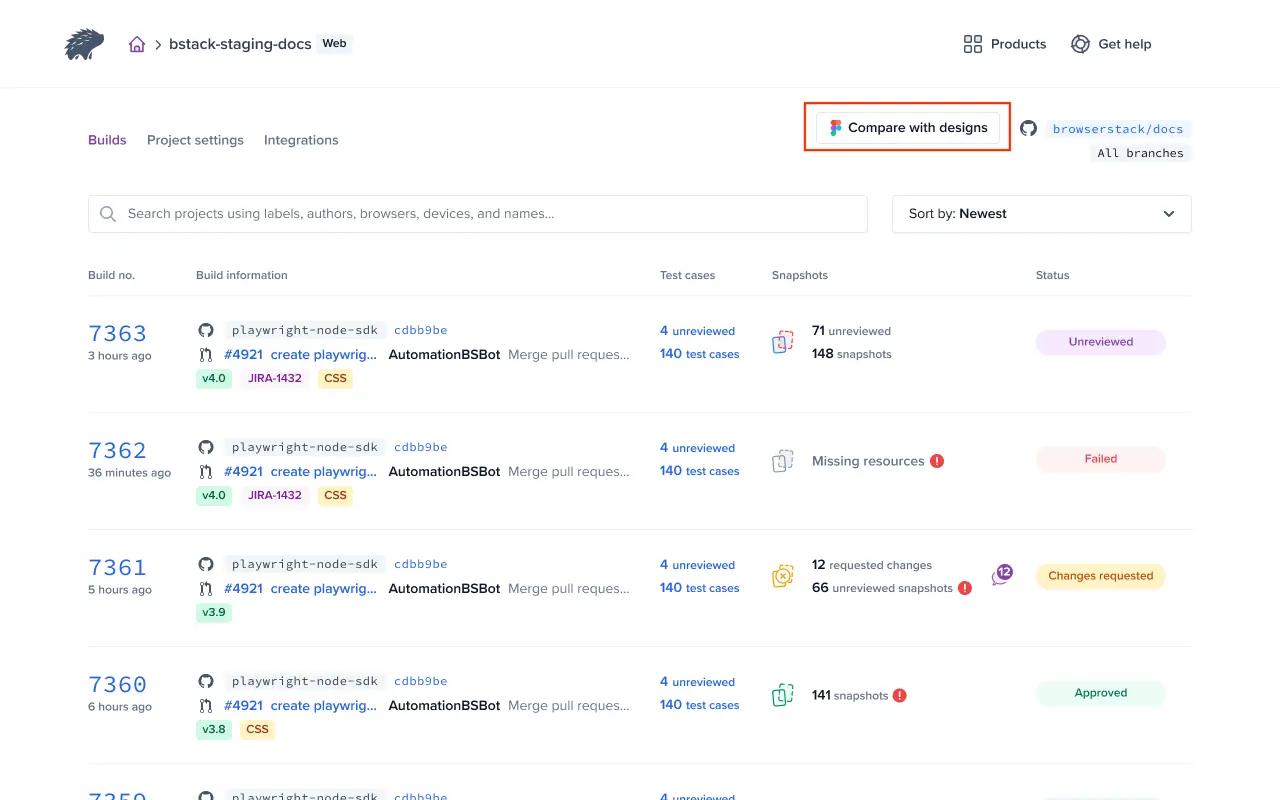Click GitHub icon next to browserstack/docs
Image resolution: width=1280 pixels, height=800 pixels.
point(1028,128)
